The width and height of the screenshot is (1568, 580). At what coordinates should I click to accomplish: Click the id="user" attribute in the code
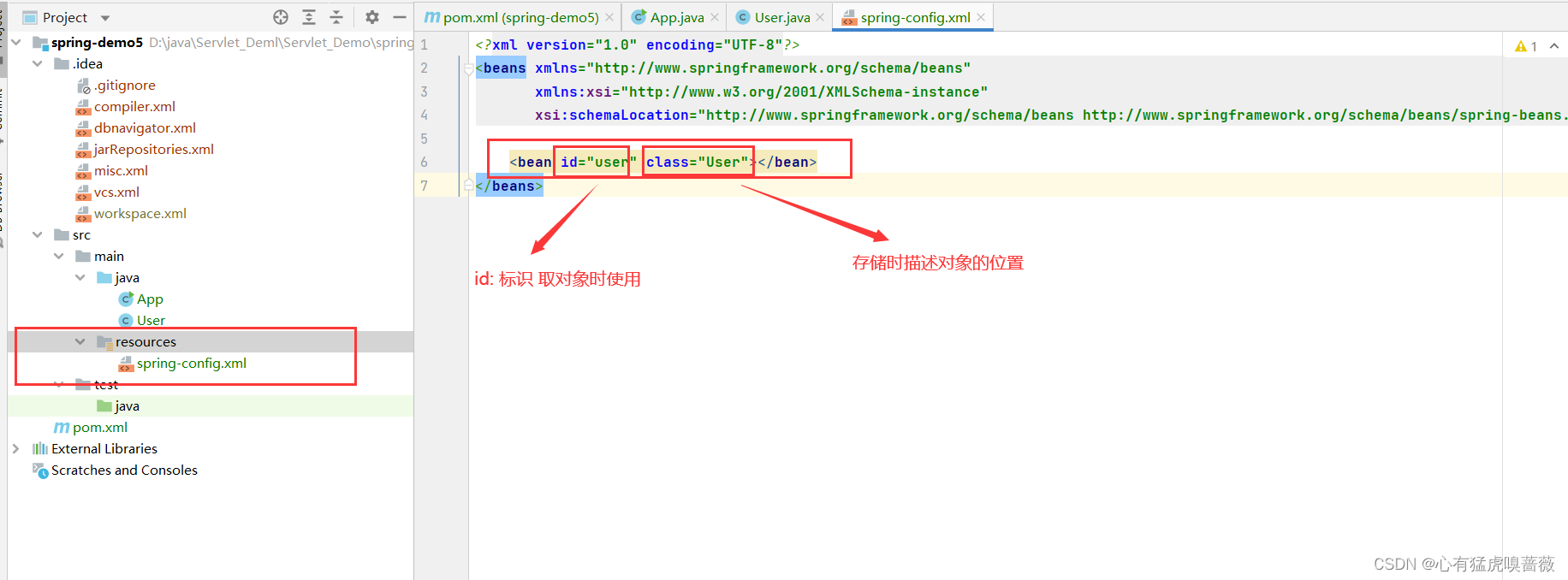coord(598,162)
